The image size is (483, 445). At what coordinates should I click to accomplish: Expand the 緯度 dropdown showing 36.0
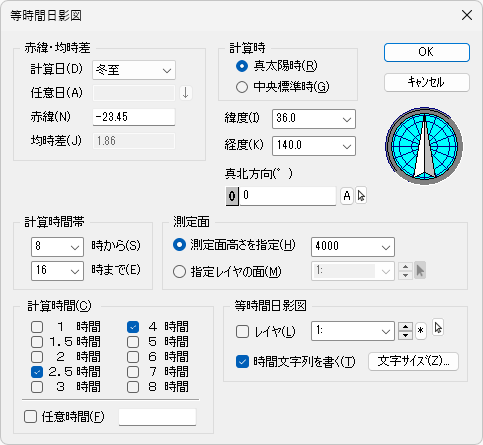[314, 119]
